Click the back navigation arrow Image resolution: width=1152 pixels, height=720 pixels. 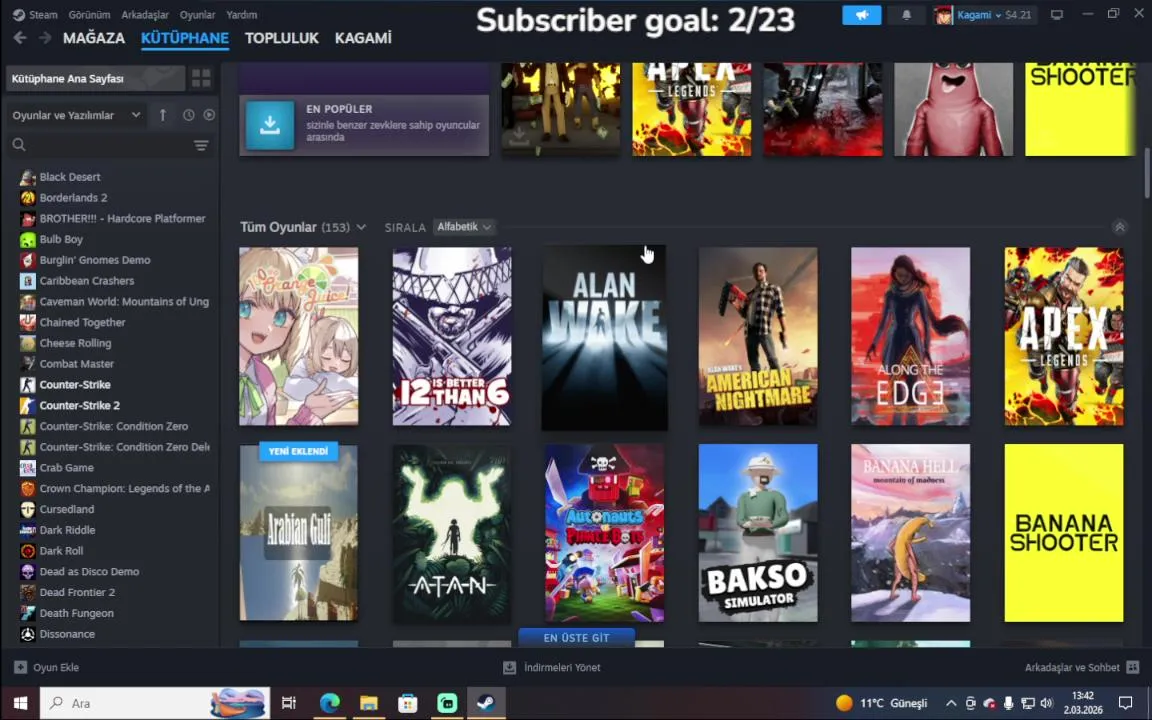pos(20,37)
